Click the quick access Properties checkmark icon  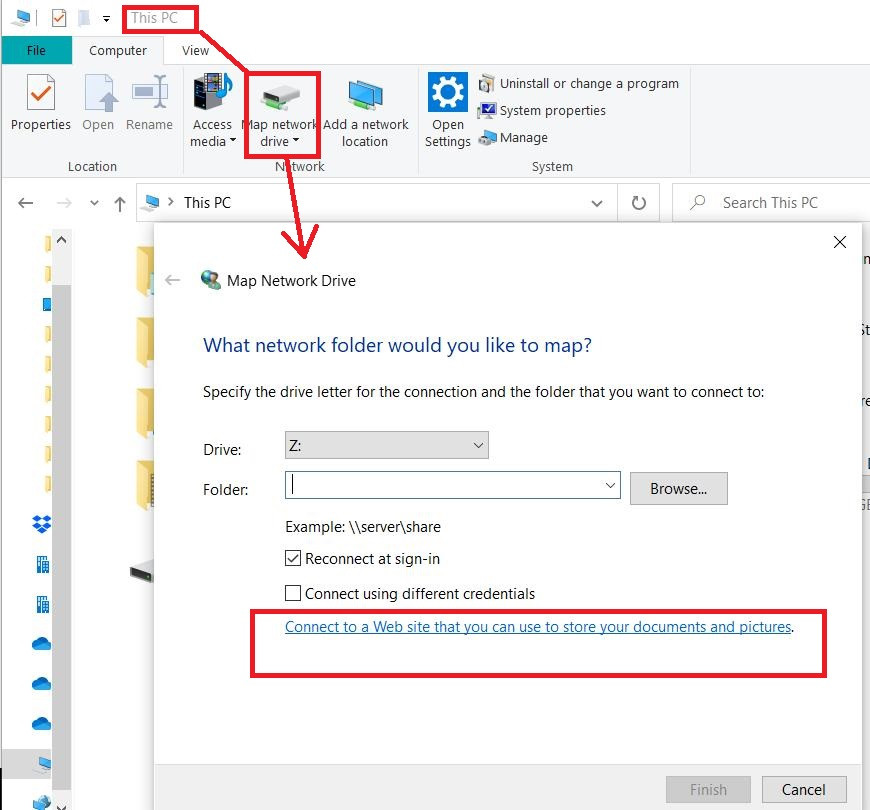coord(59,18)
